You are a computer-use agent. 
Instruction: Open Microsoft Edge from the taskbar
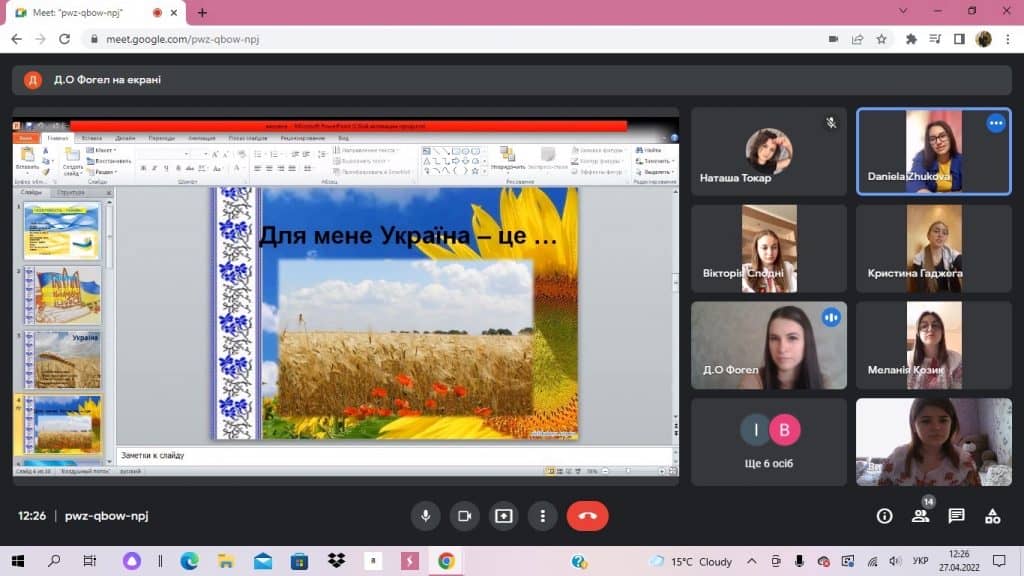[189, 561]
